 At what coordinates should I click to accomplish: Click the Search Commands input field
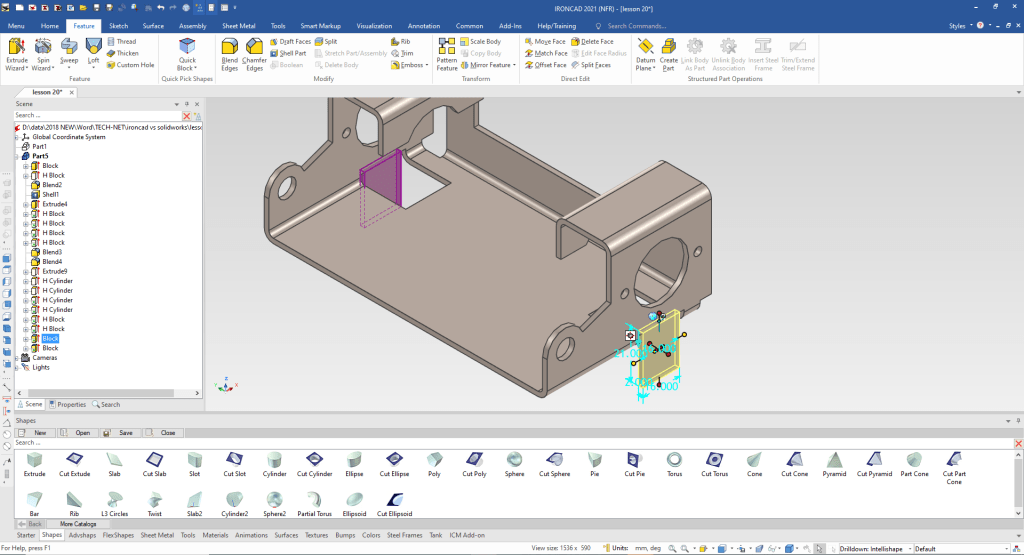pos(650,25)
